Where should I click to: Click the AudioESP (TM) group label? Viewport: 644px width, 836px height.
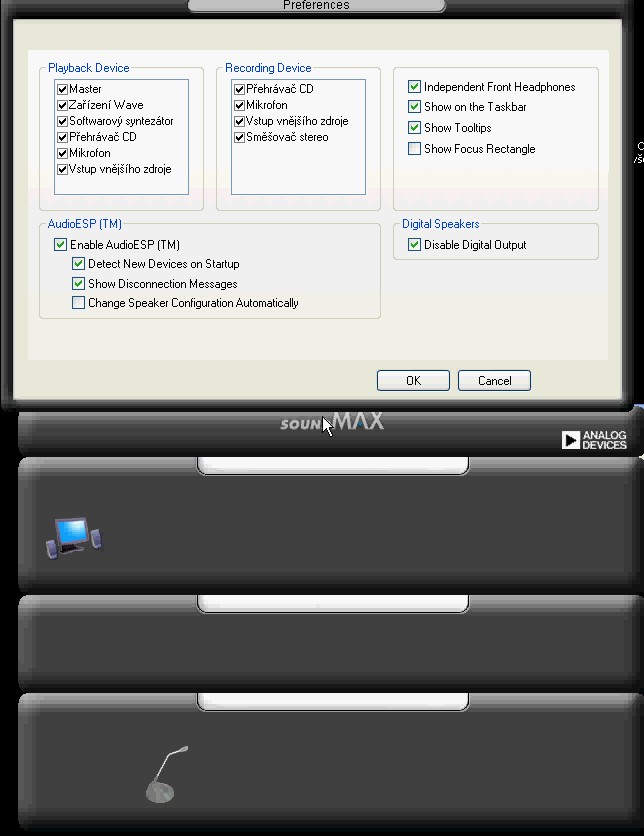tap(85, 224)
